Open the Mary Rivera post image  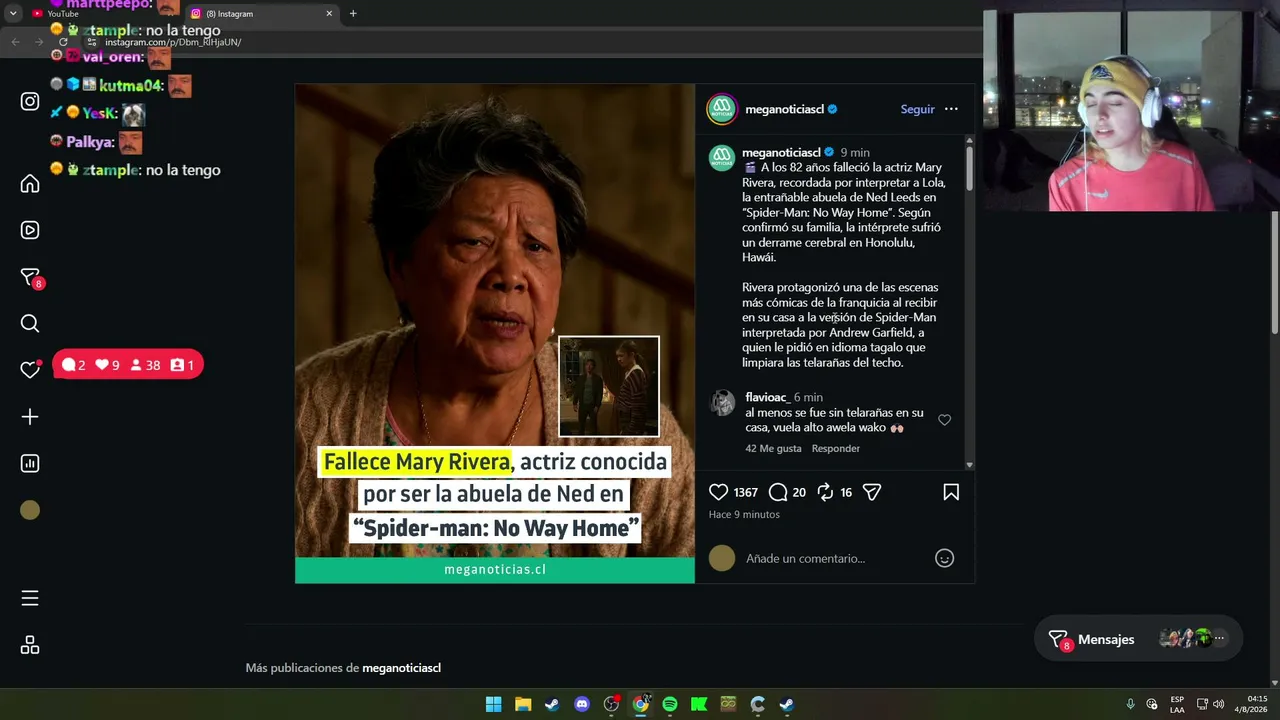[495, 333]
